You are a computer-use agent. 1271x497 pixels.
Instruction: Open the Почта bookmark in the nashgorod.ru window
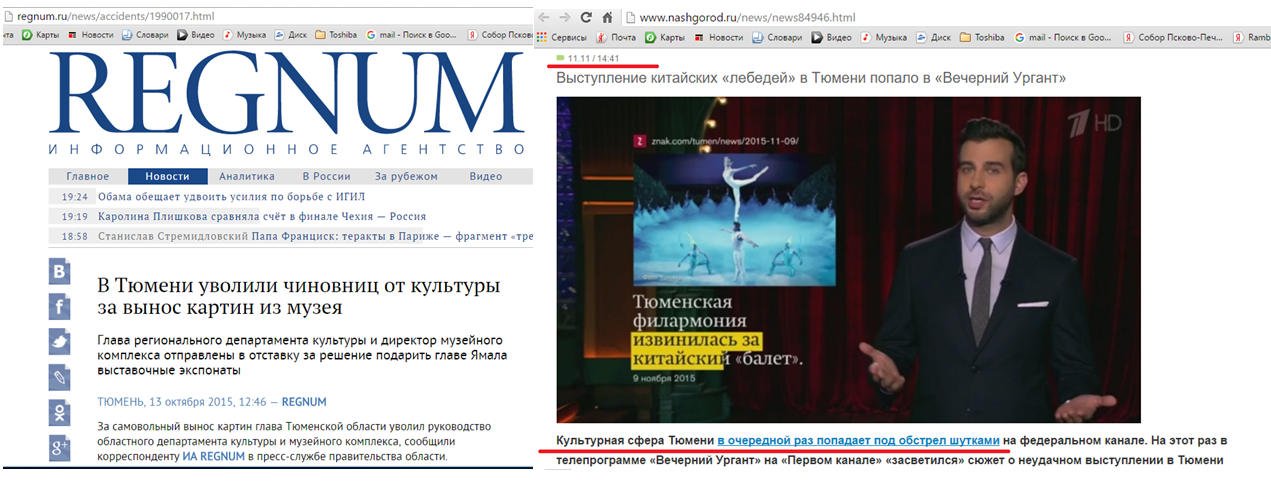(x=616, y=38)
